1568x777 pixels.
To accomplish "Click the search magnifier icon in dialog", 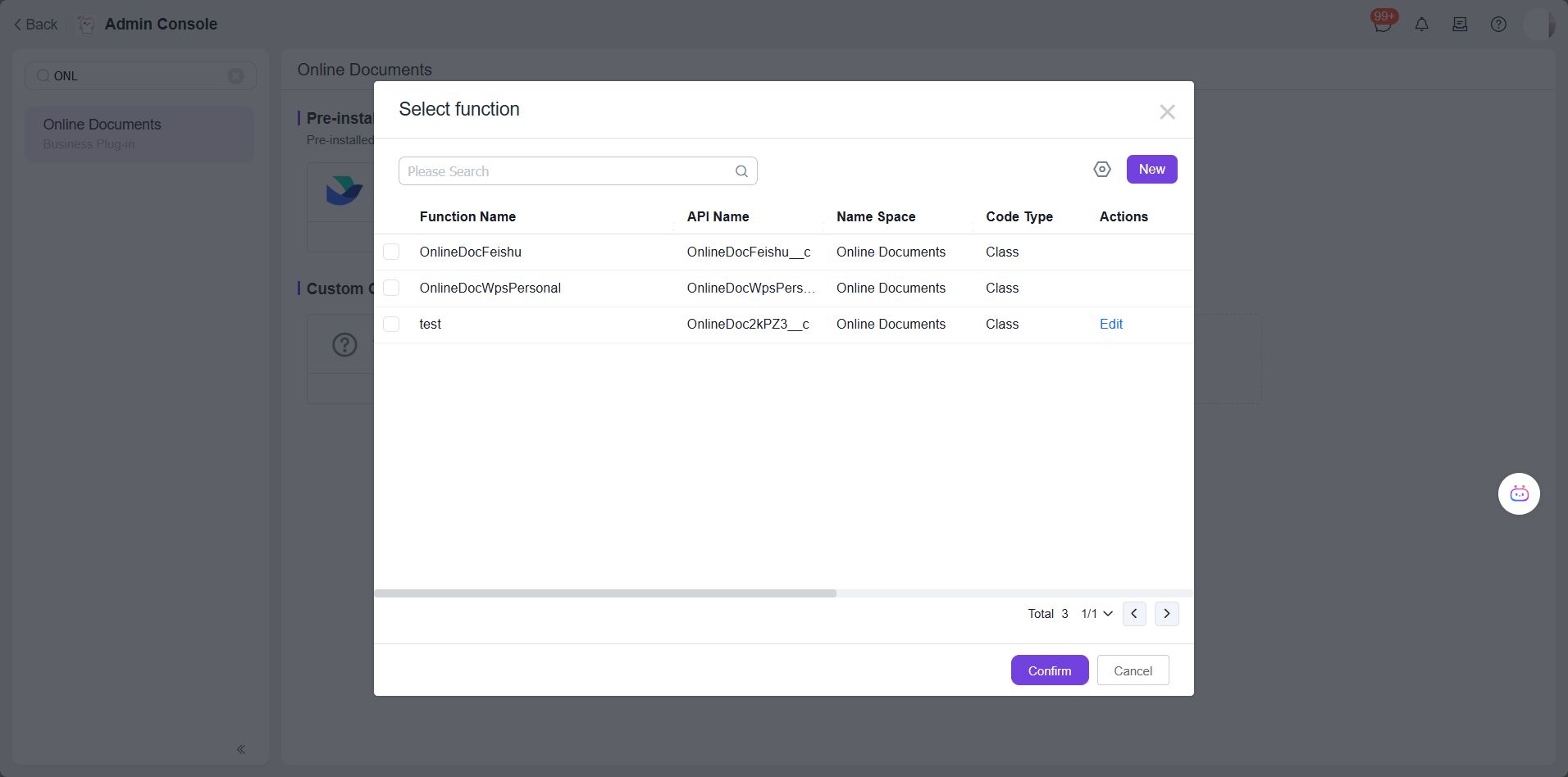I will point(741,171).
